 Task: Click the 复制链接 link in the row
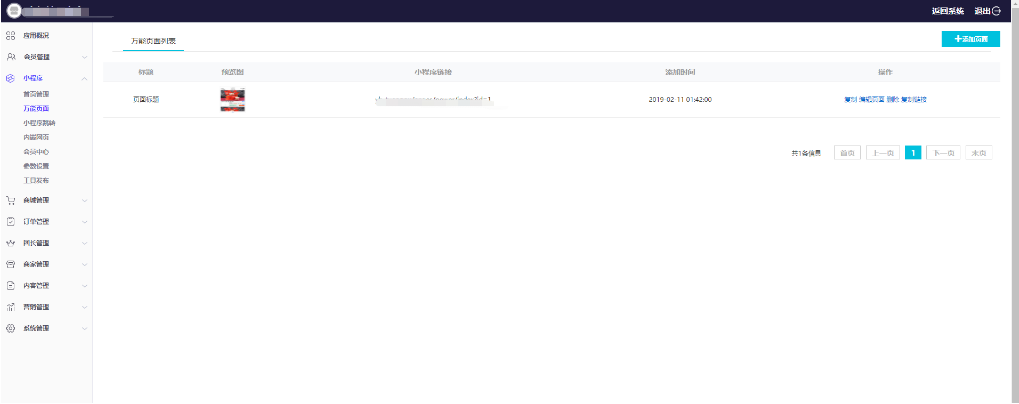click(x=913, y=100)
